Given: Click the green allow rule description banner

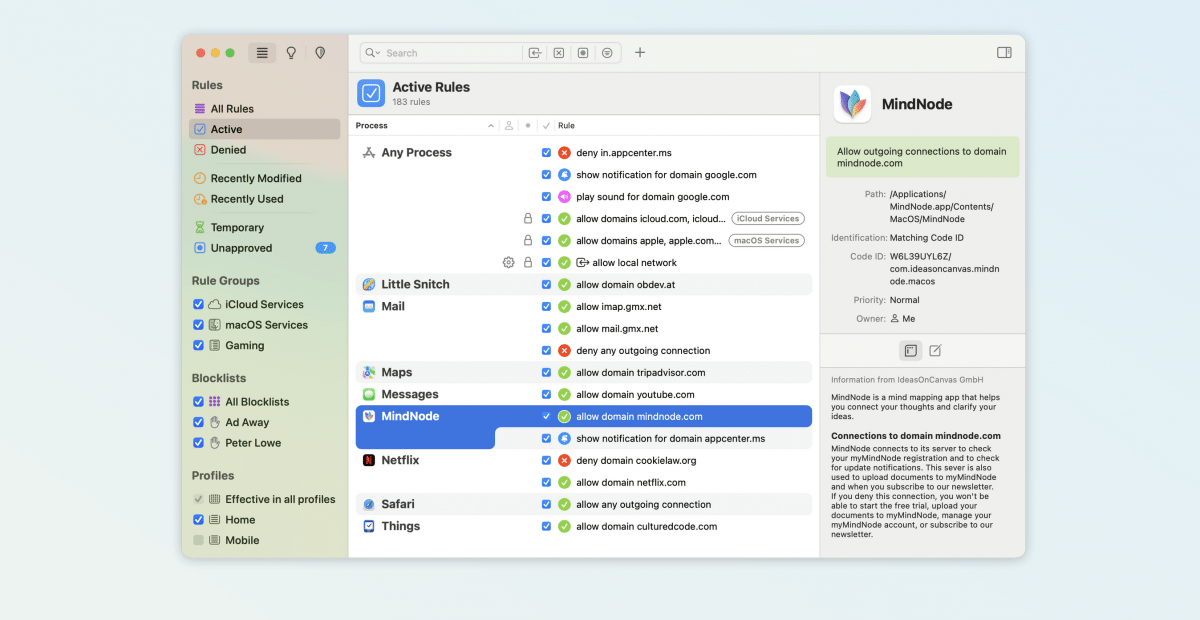Looking at the screenshot, I should pyautogui.click(x=922, y=158).
